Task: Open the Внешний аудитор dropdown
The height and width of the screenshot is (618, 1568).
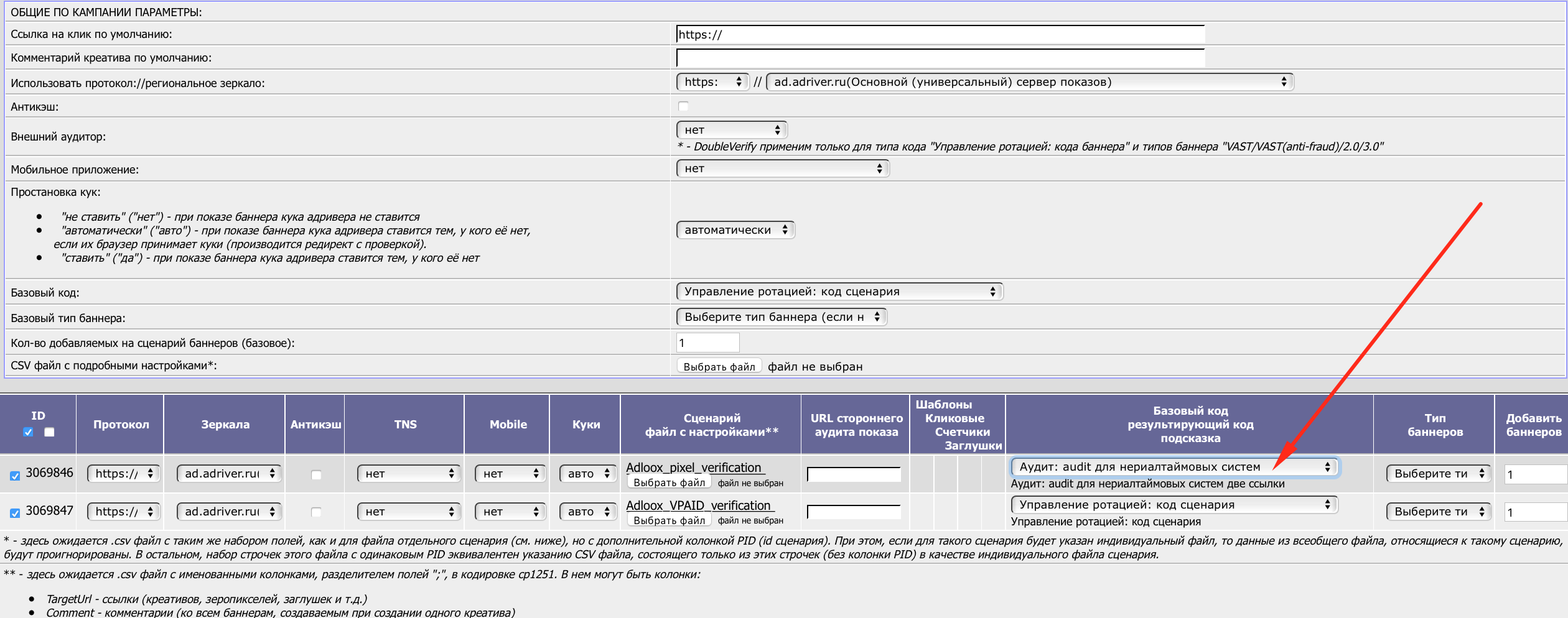Action: (x=731, y=130)
